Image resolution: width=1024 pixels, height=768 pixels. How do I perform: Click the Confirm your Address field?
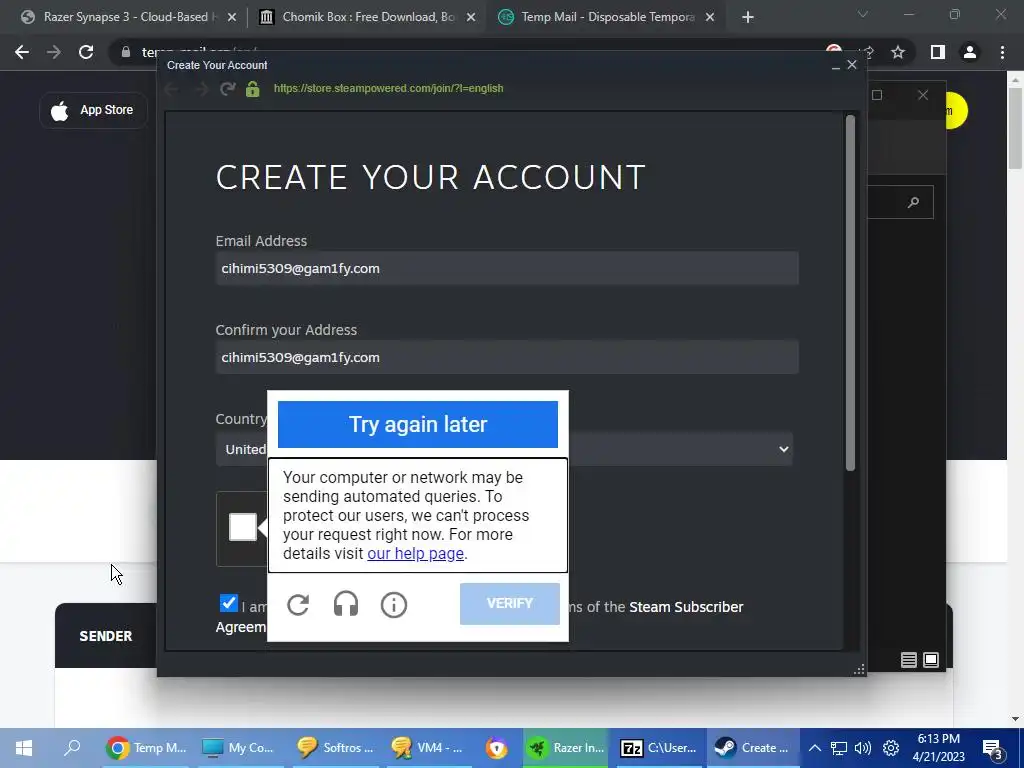click(x=507, y=357)
